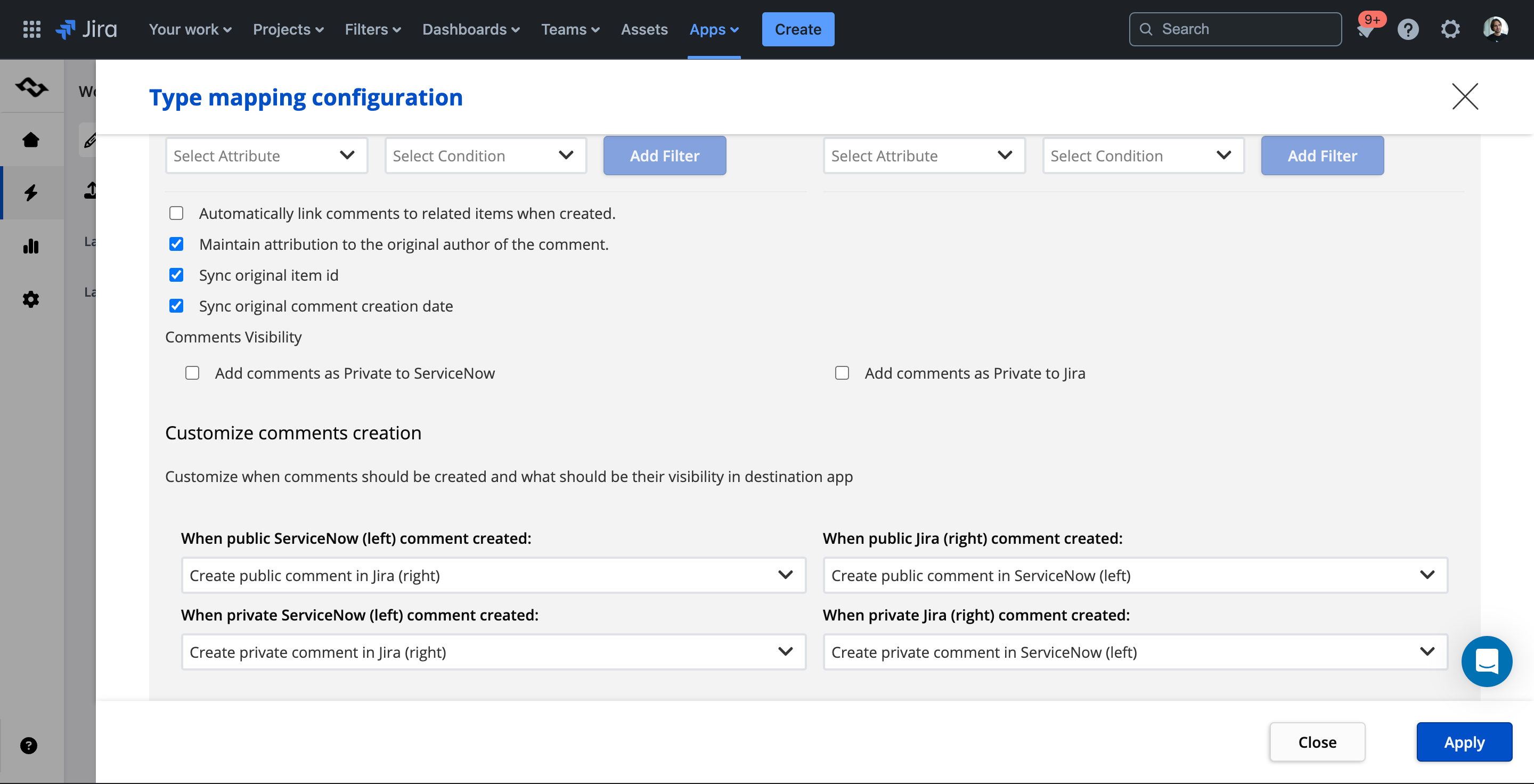Expand the private ServiceNow comment action dropdown

point(493,652)
